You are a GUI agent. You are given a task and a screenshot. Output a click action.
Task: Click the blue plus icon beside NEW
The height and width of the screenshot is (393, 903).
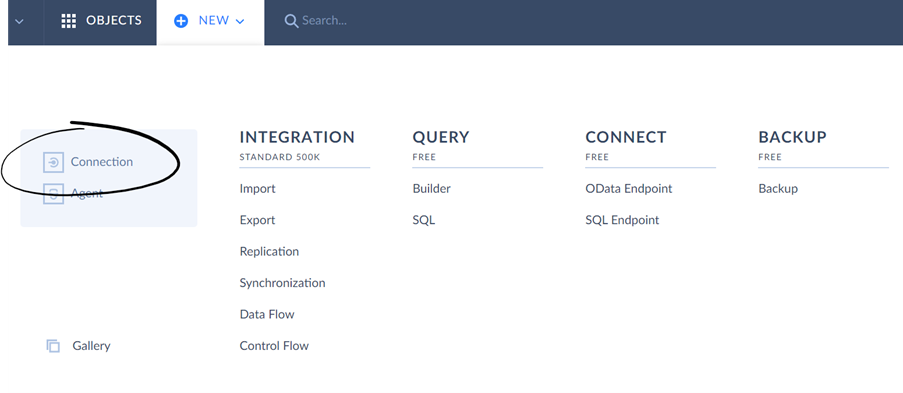click(181, 21)
